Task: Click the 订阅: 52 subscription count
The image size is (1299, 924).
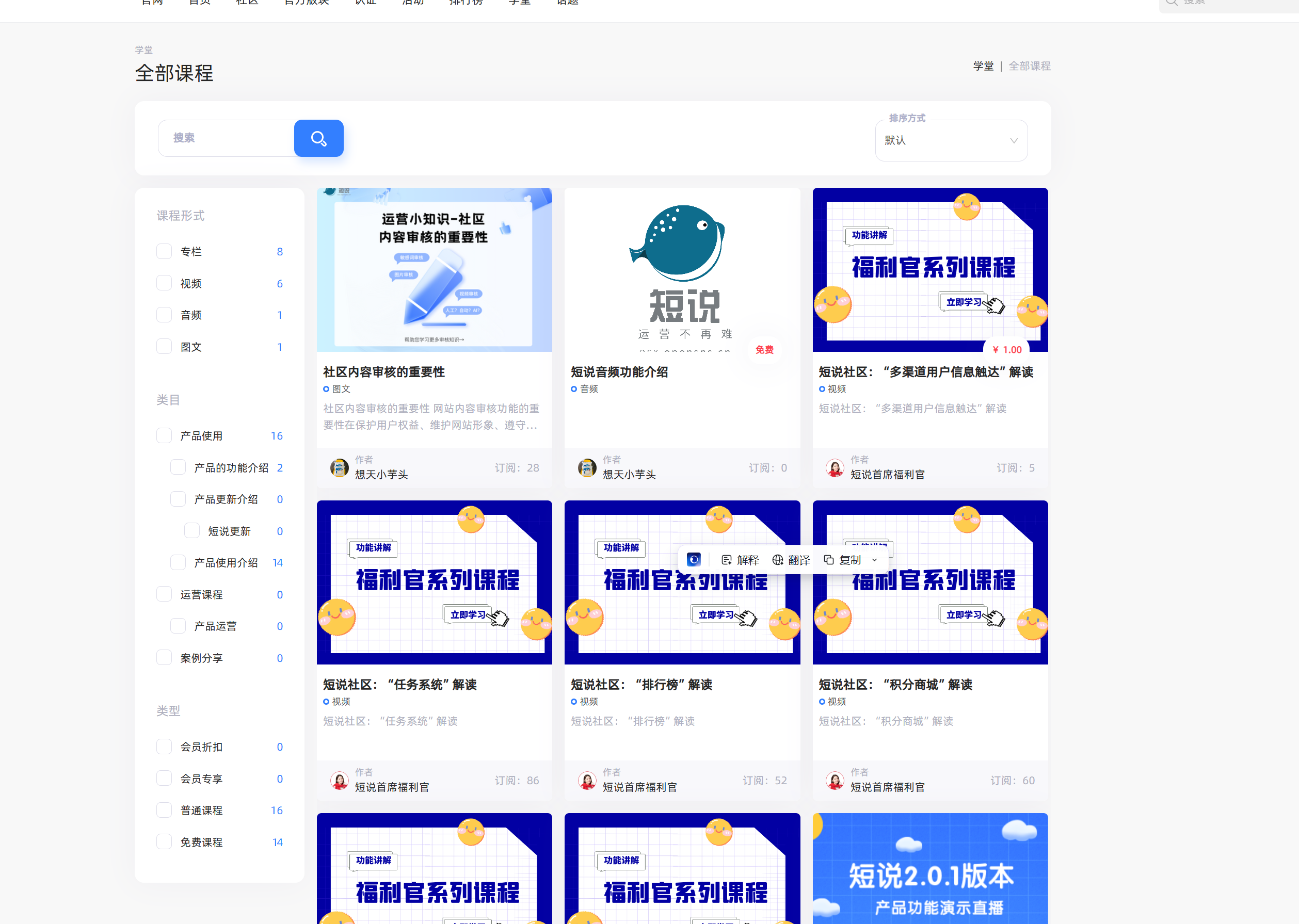Action: pyautogui.click(x=765, y=781)
